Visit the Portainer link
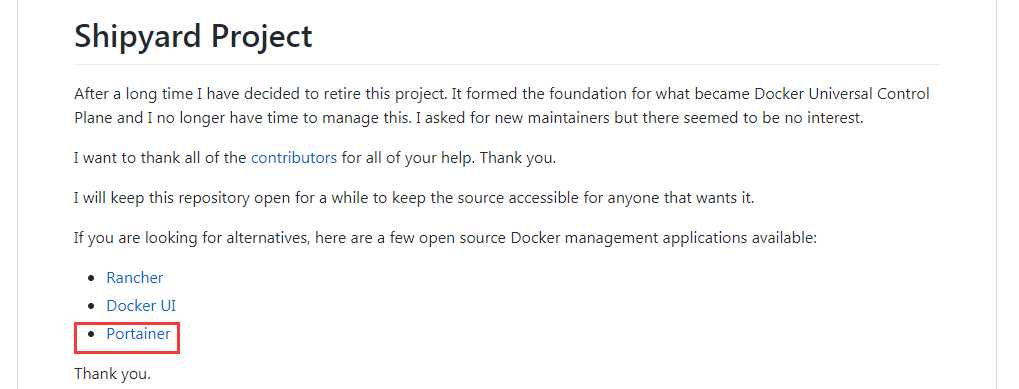Viewport: 1019px width, 389px height. [x=138, y=334]
